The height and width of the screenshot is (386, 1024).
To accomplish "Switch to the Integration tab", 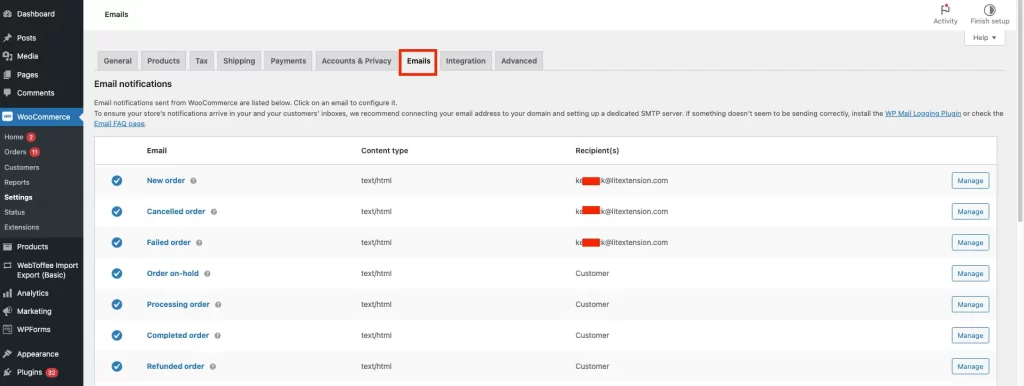I will click(x=466, y=61).
